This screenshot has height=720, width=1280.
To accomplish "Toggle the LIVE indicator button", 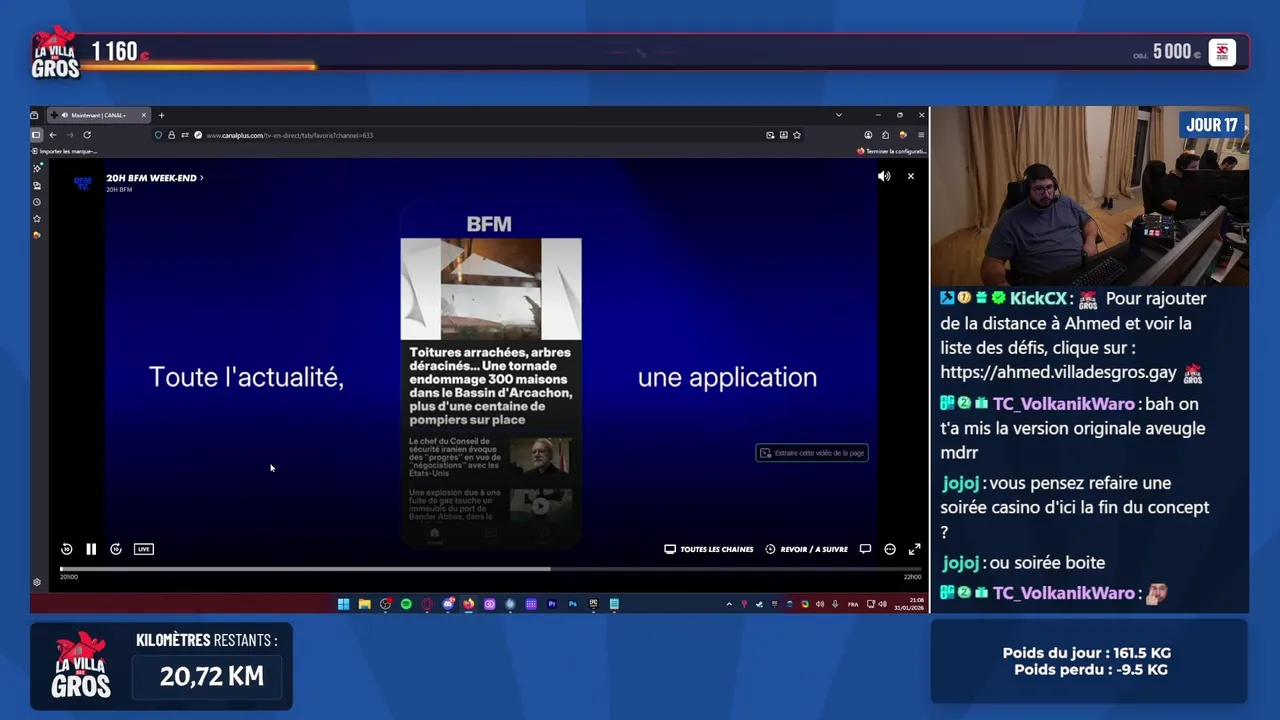I will coord(144,549).
